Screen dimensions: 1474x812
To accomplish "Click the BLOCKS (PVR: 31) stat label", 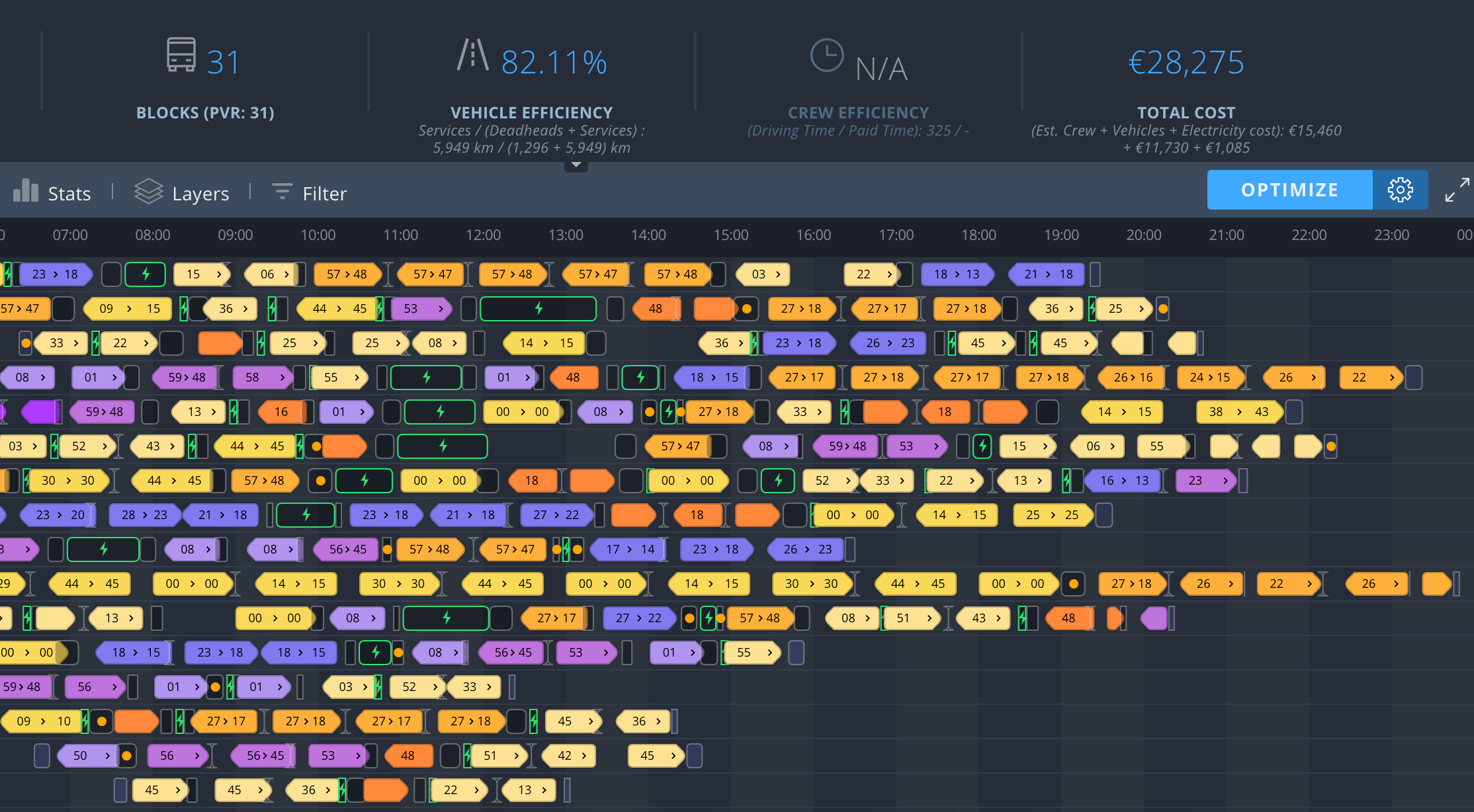I will coord(205,112).
